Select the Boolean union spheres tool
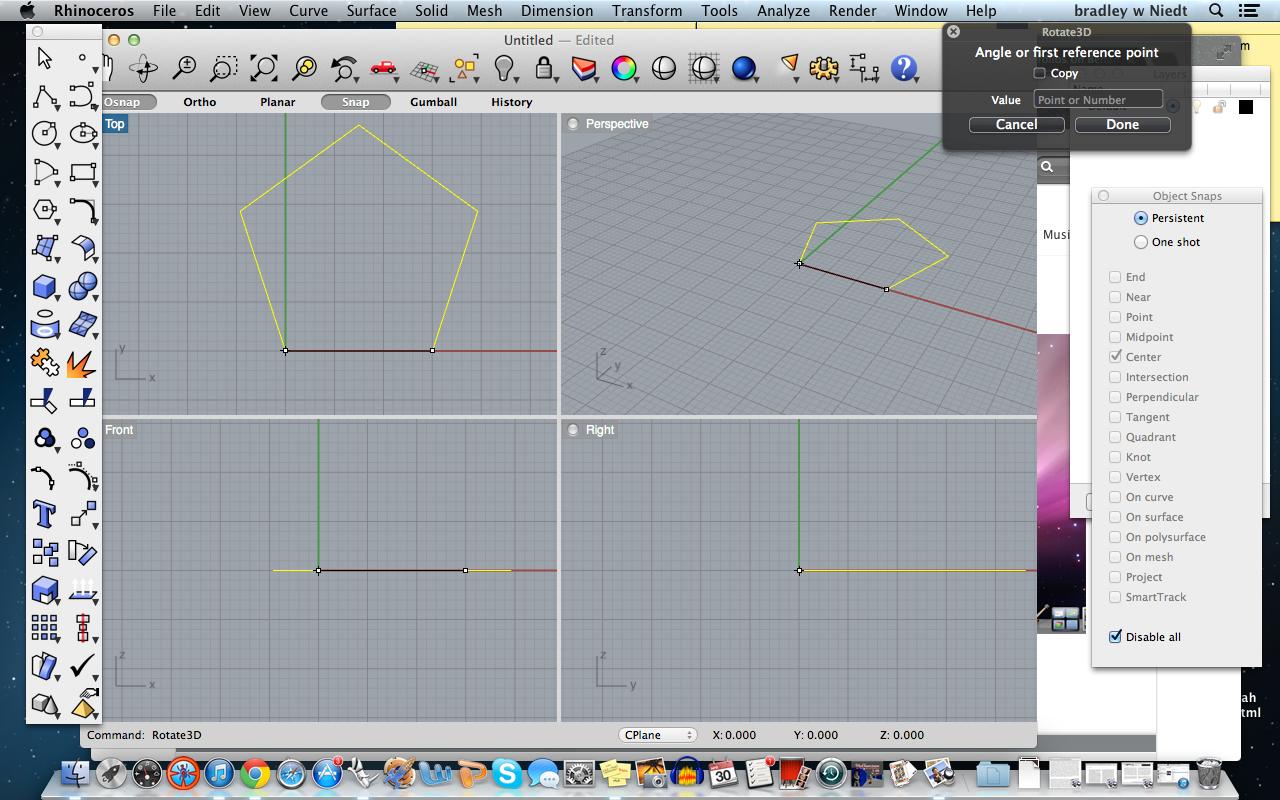 click(x=82, y=287)
